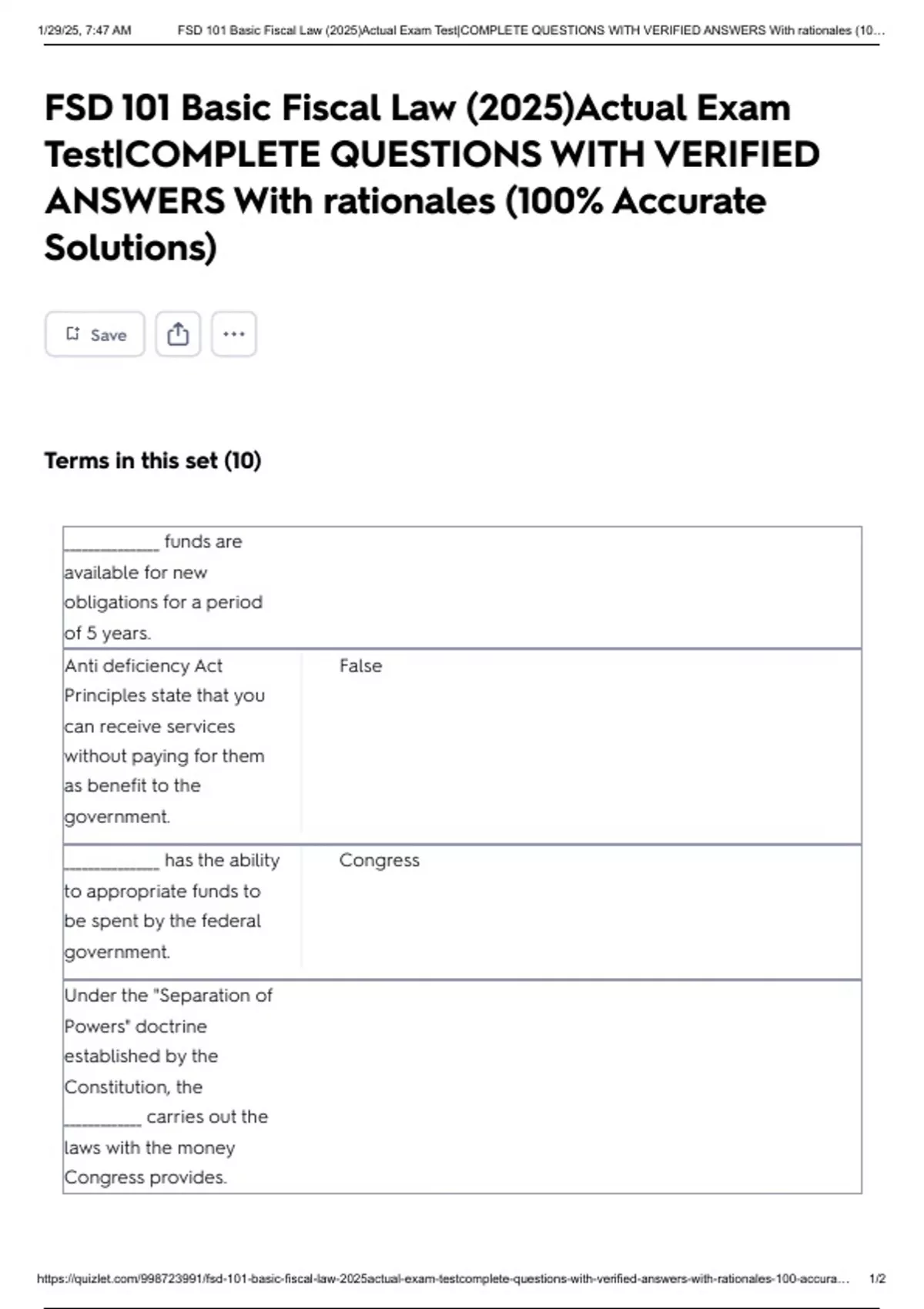This screenshot has width=924, height=1309.
Task: Click the Save button
Action: pos(95,334)
